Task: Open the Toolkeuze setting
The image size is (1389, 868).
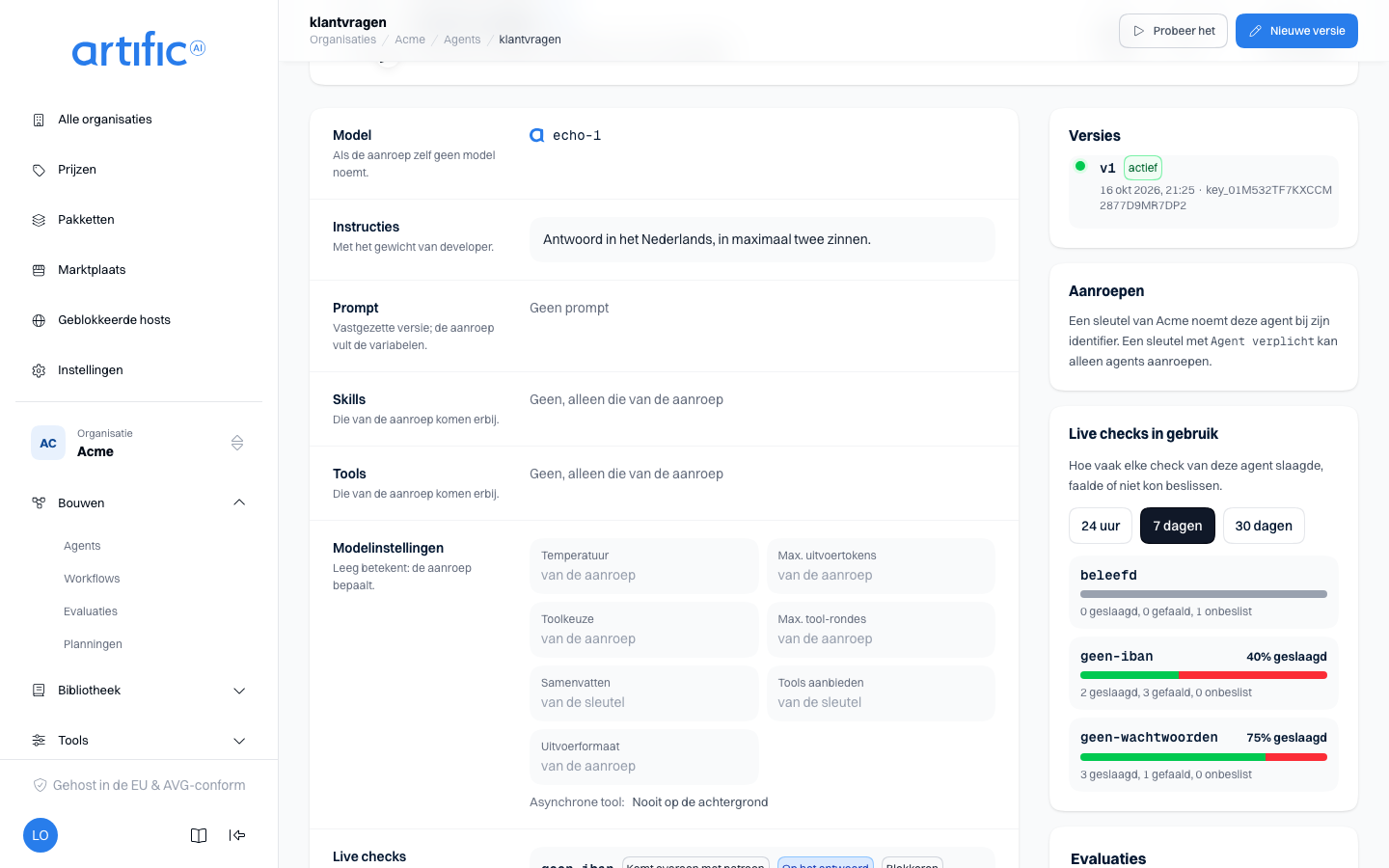Action: (x=643, y=630)
